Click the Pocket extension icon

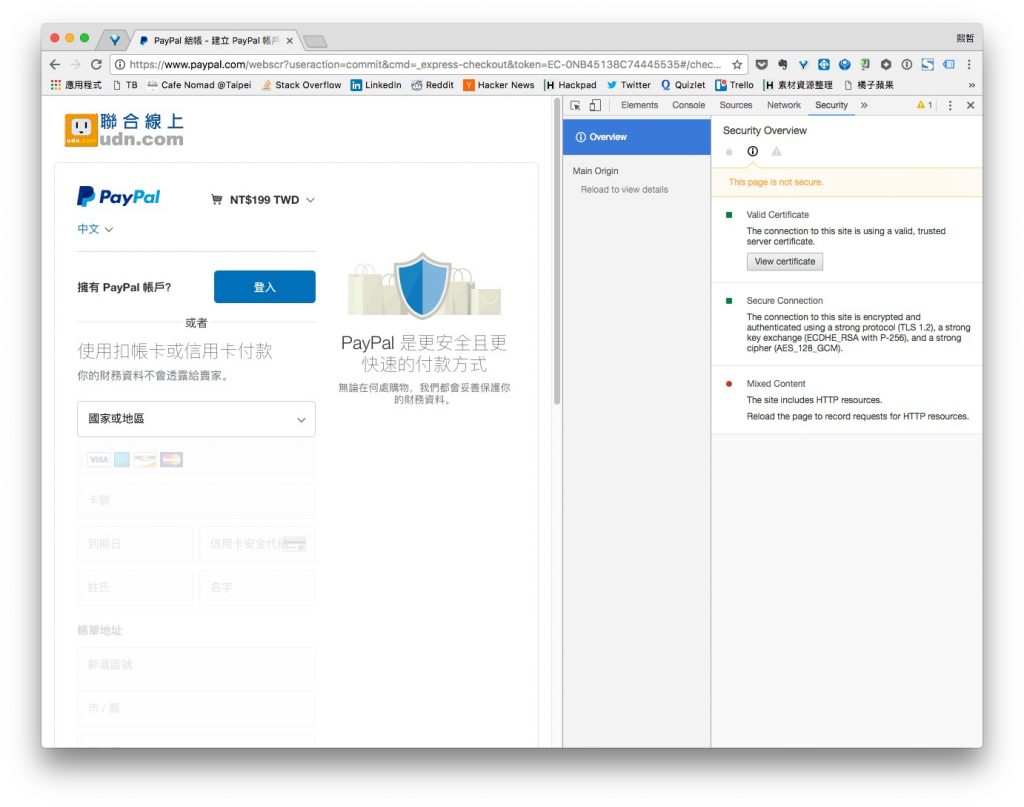click(x=761, y=64)
